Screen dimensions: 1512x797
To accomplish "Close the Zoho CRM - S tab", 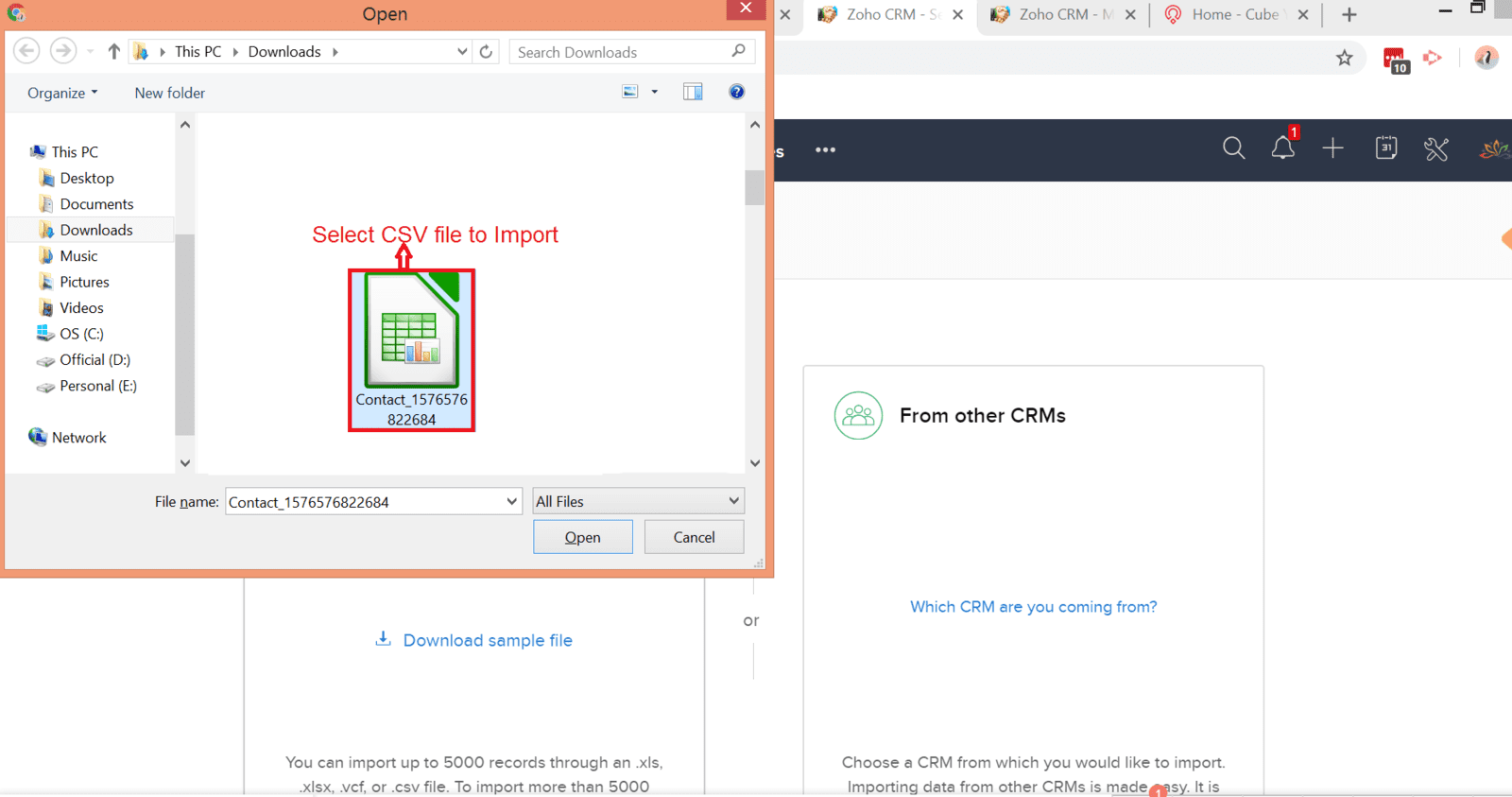I will tap(957, 14).
